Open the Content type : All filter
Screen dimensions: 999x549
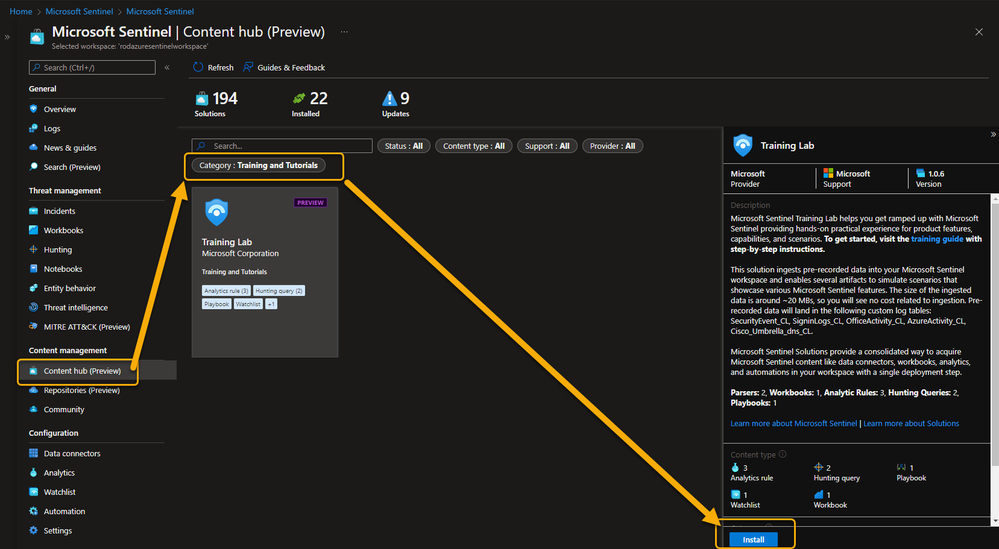[x=473, y=146]
